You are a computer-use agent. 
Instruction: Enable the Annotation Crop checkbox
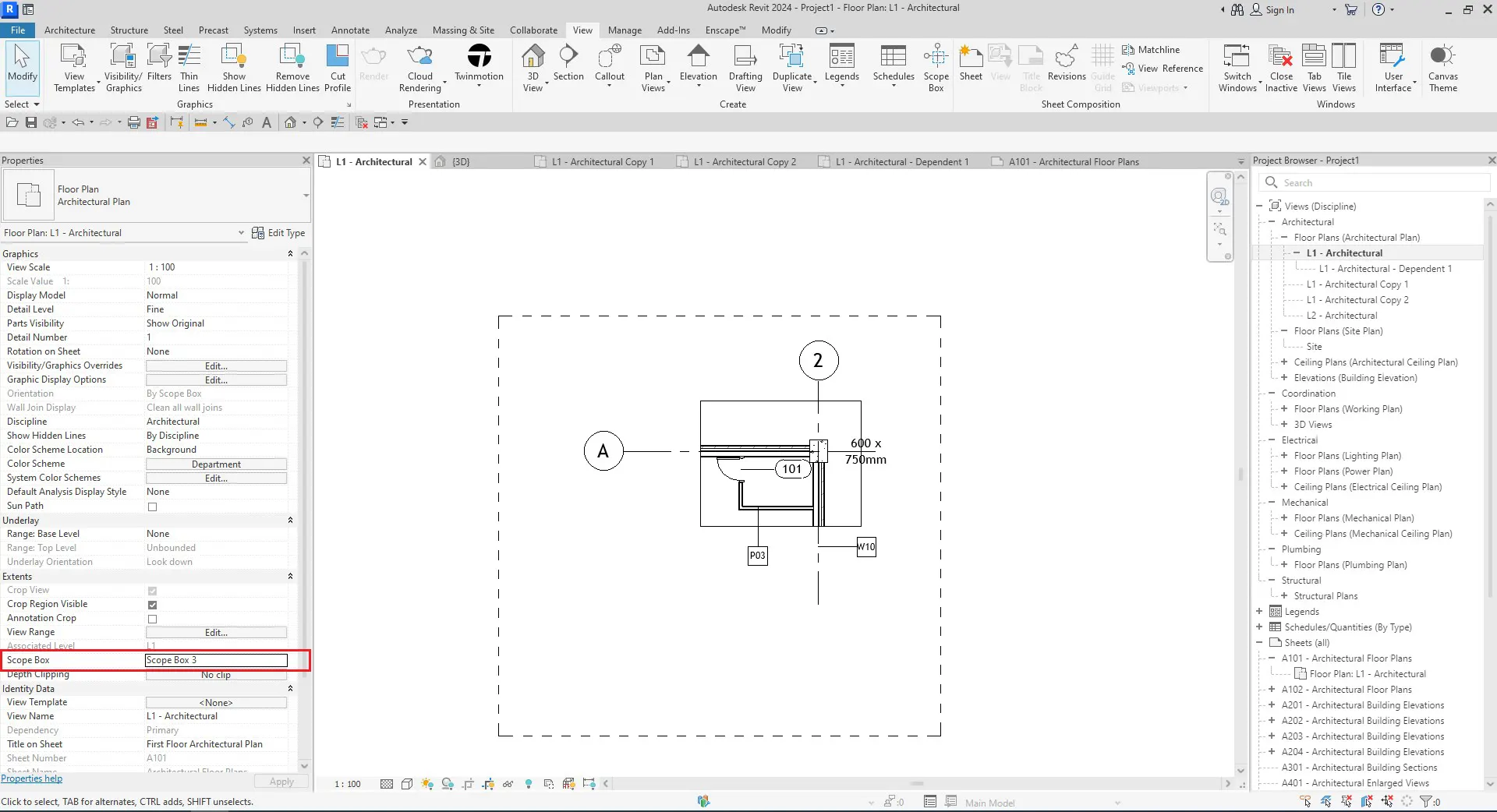pos(153,619)
